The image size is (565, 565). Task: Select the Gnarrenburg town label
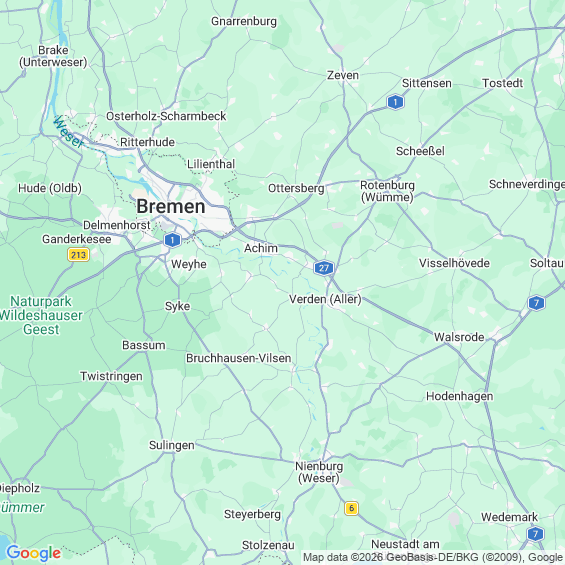244,21
